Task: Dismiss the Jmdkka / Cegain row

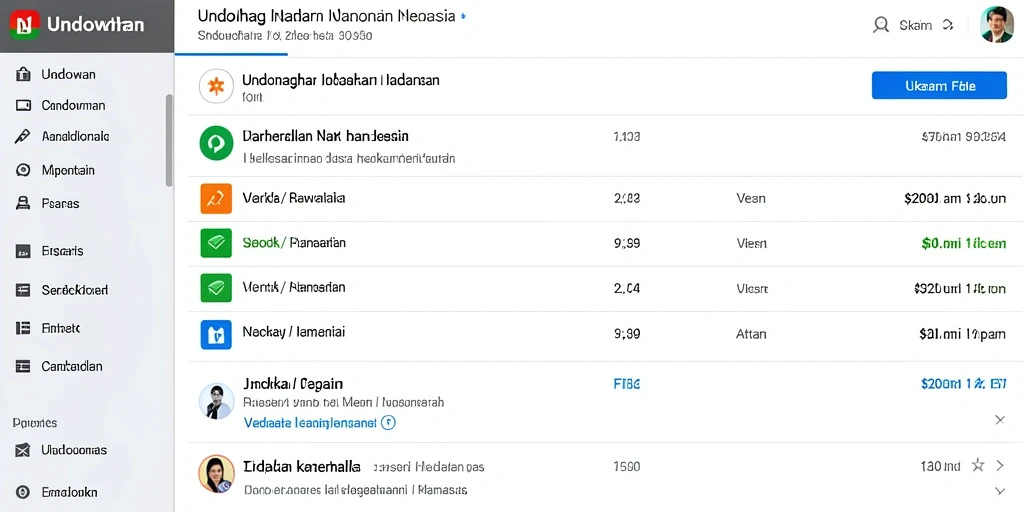Action: [x=999, y=420]
